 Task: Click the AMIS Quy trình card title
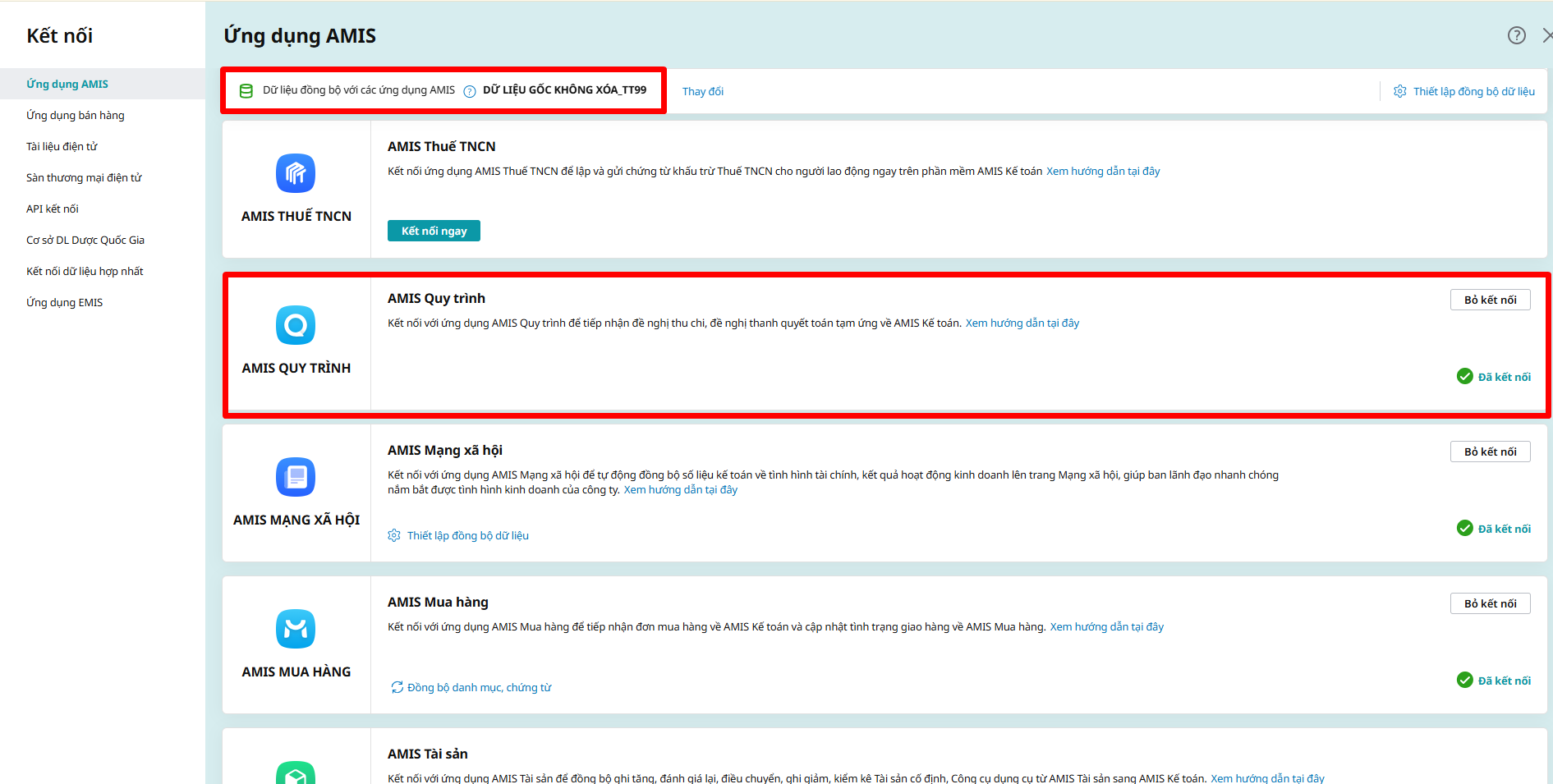click(436, 298)
